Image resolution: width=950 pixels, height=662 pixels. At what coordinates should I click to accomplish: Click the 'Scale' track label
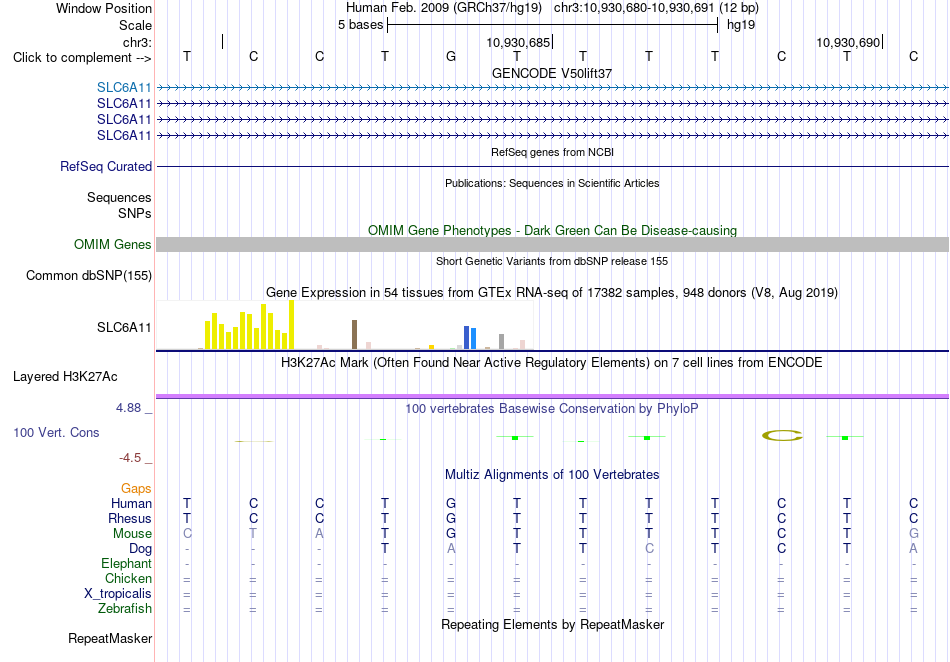[x=135, y=25]
